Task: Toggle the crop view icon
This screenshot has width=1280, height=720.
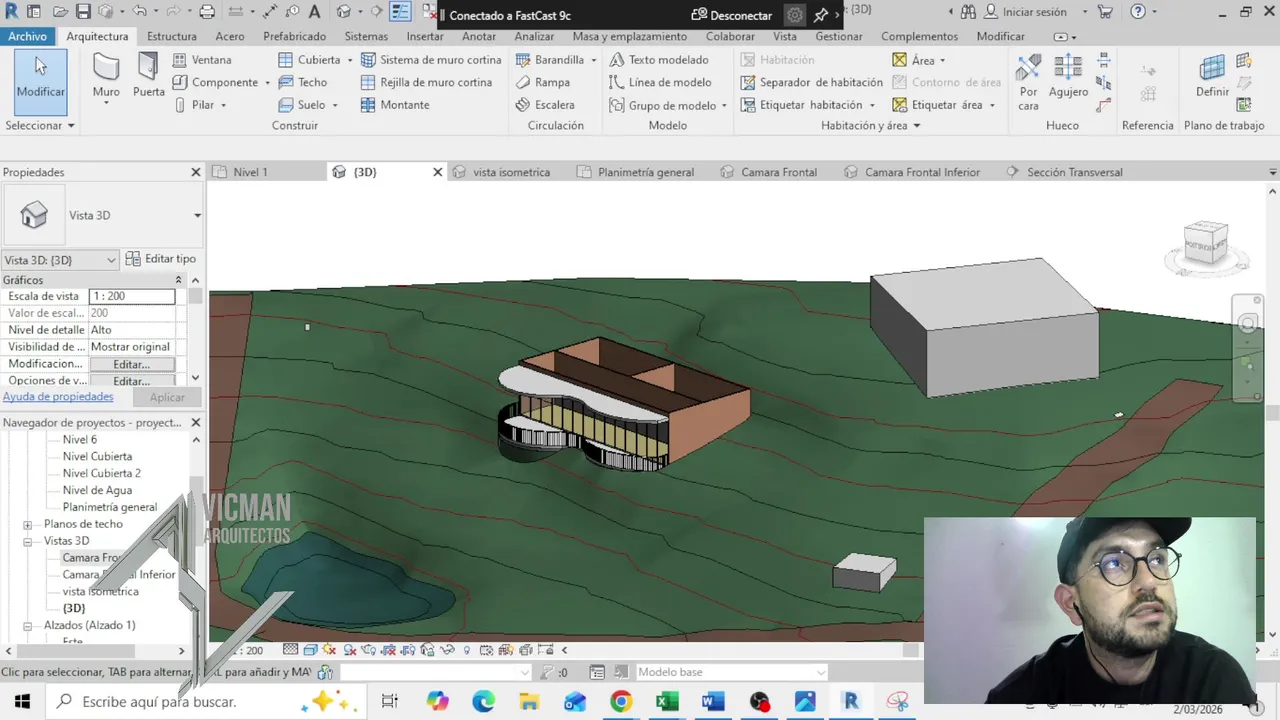Action: tap(388, 650)
